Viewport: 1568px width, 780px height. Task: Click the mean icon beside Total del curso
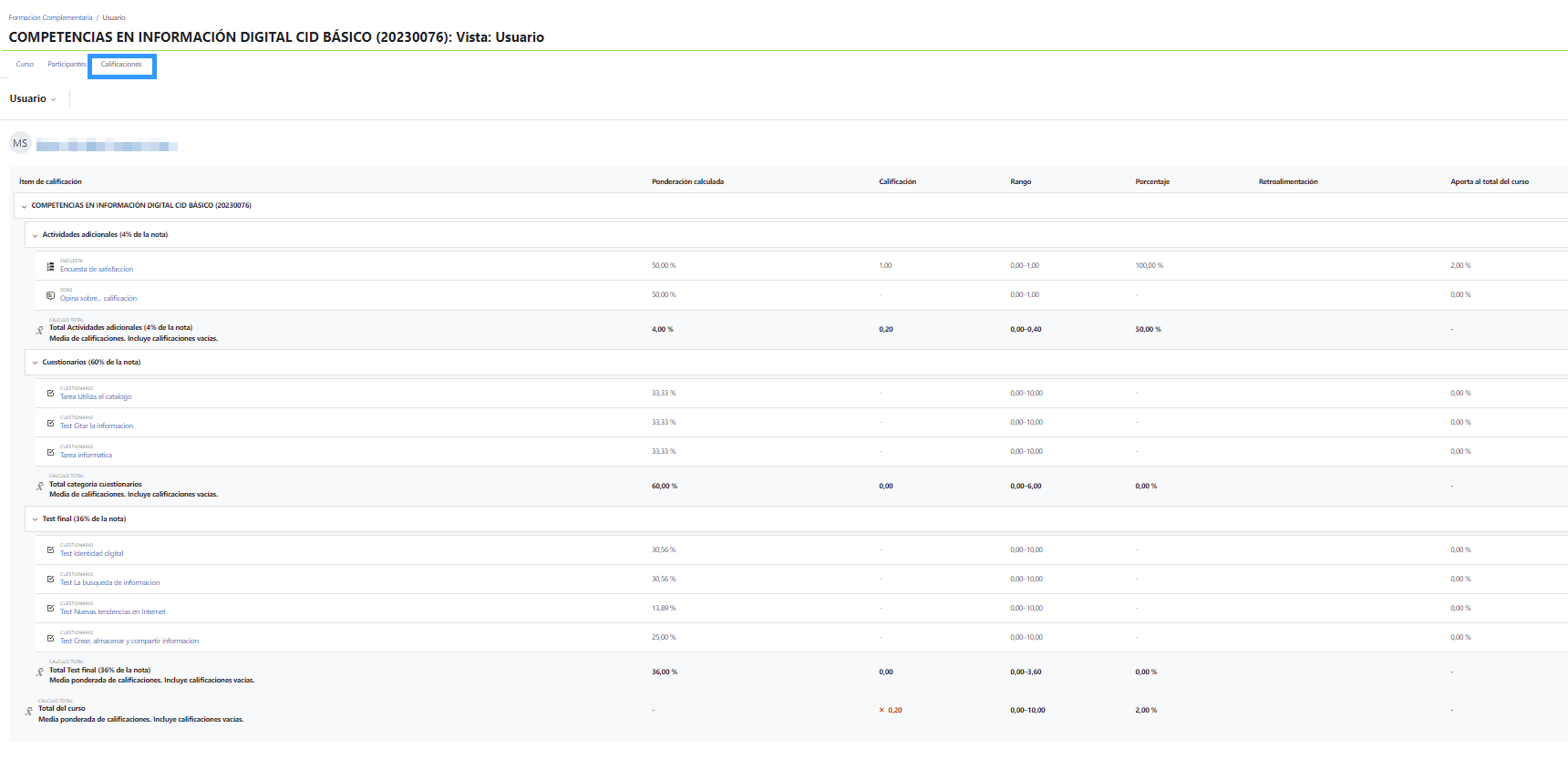29,712
